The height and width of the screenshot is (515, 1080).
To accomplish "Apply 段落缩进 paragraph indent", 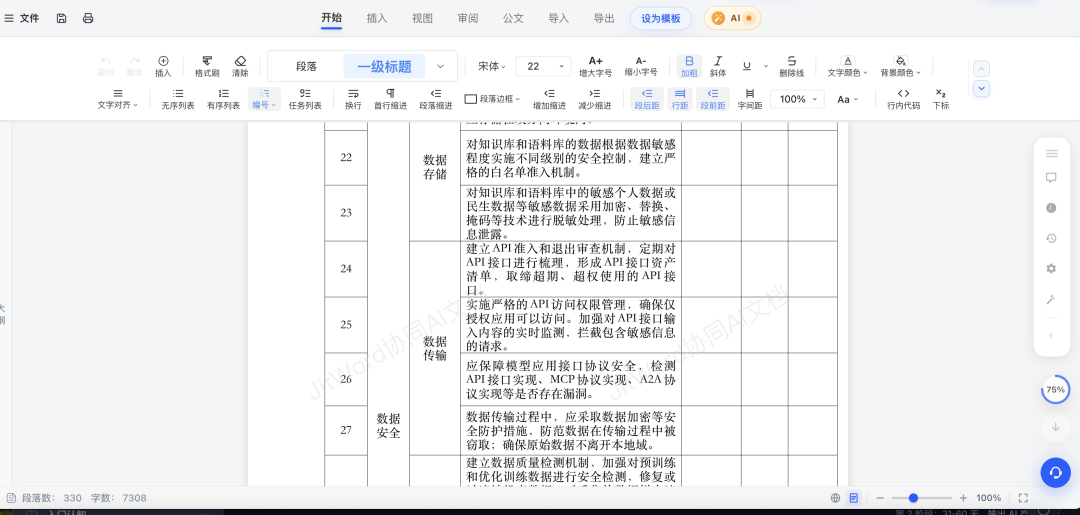I will click(x=435, y=99).
